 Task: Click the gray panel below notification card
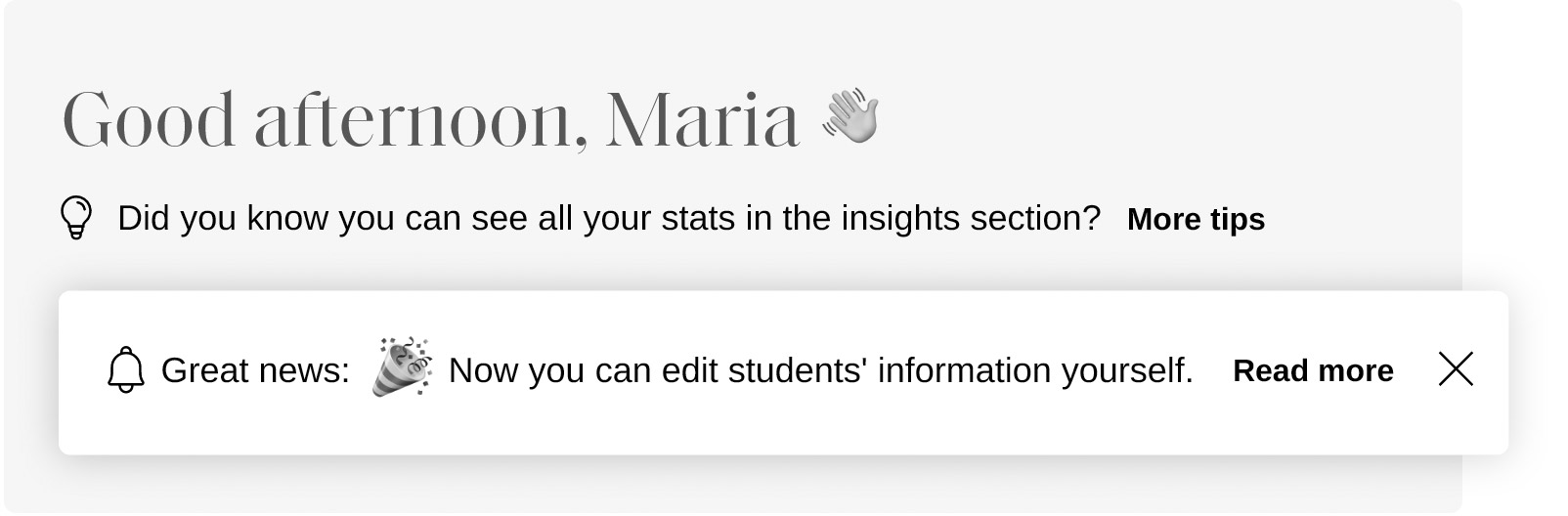click(733, 486)
